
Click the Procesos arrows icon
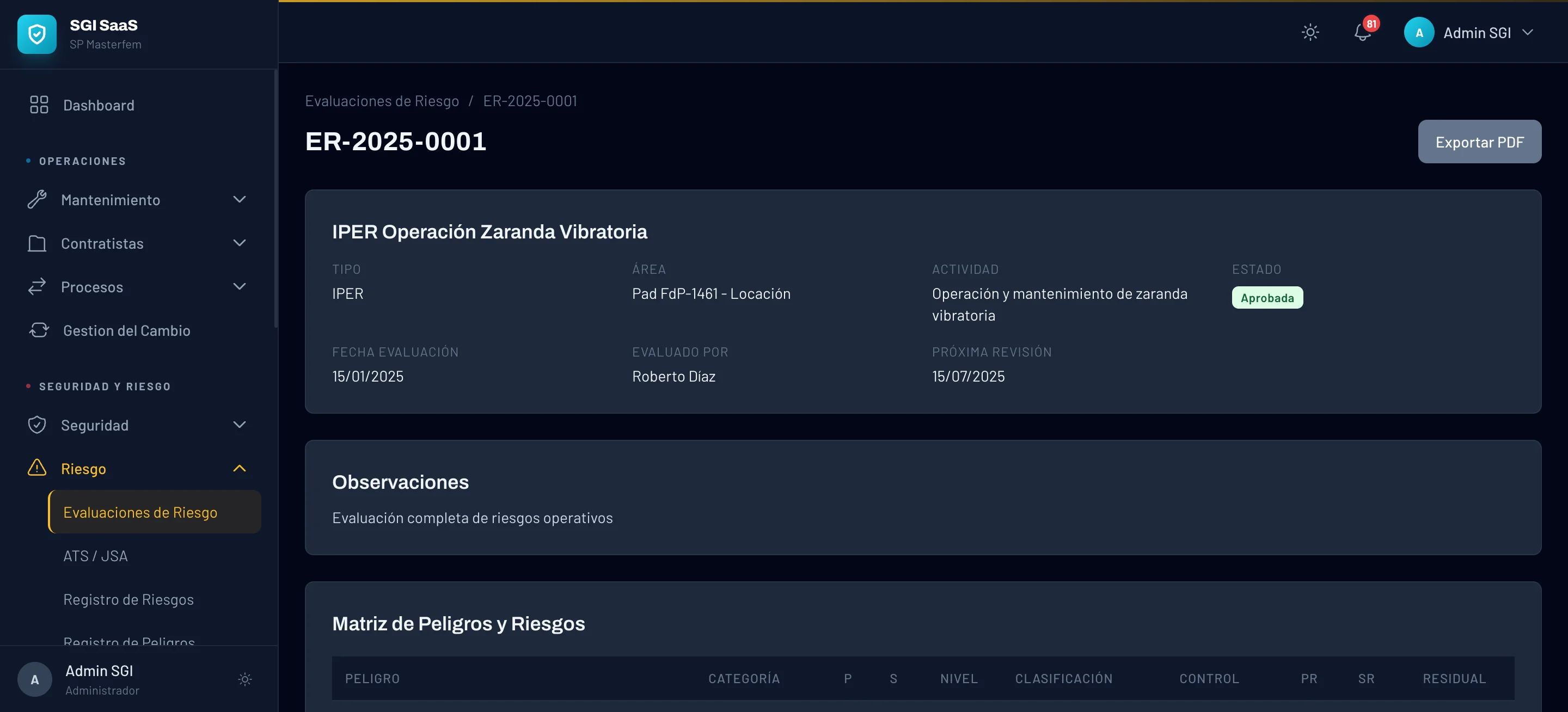[x=37, y=287]
